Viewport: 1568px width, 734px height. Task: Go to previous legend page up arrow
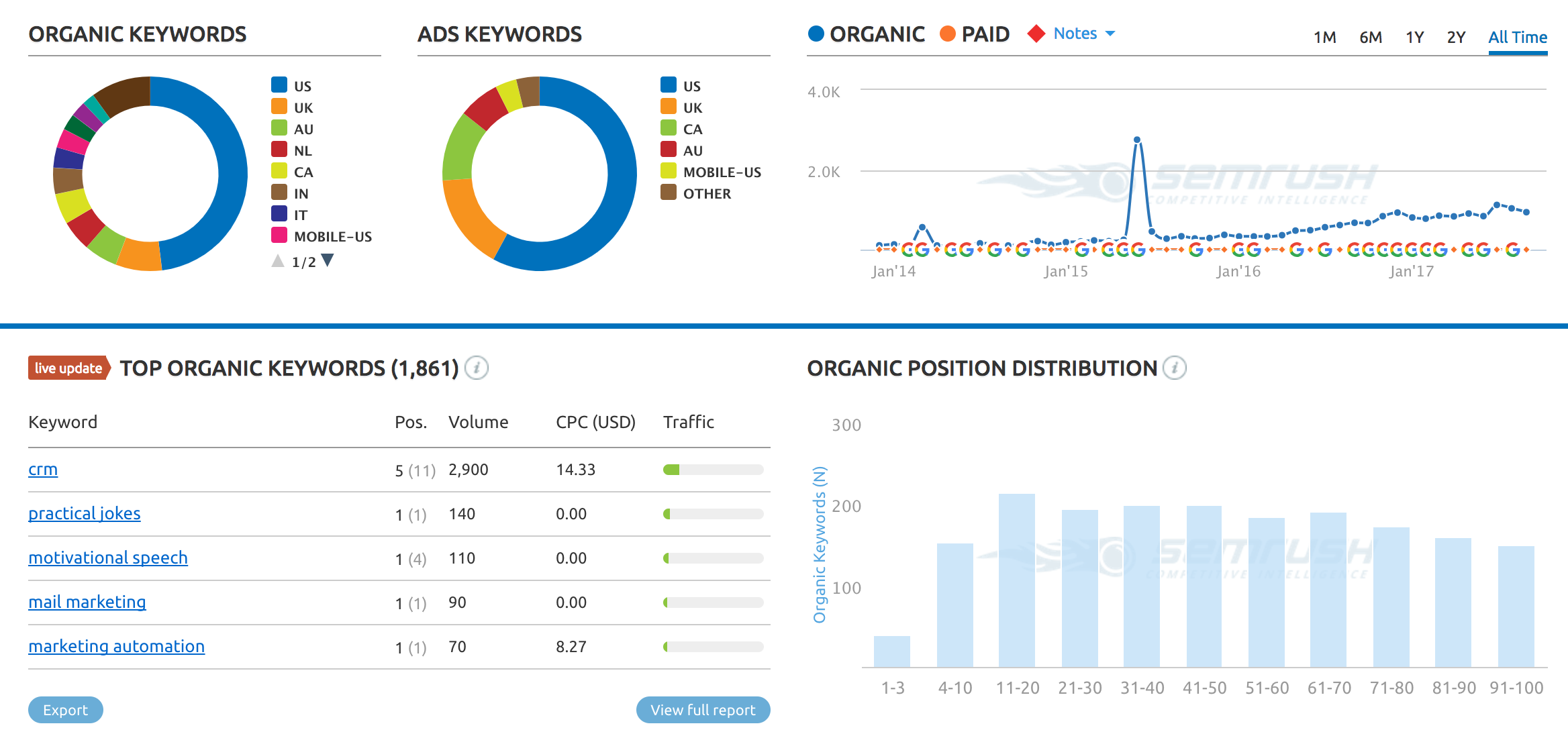(x=278, y=260)
